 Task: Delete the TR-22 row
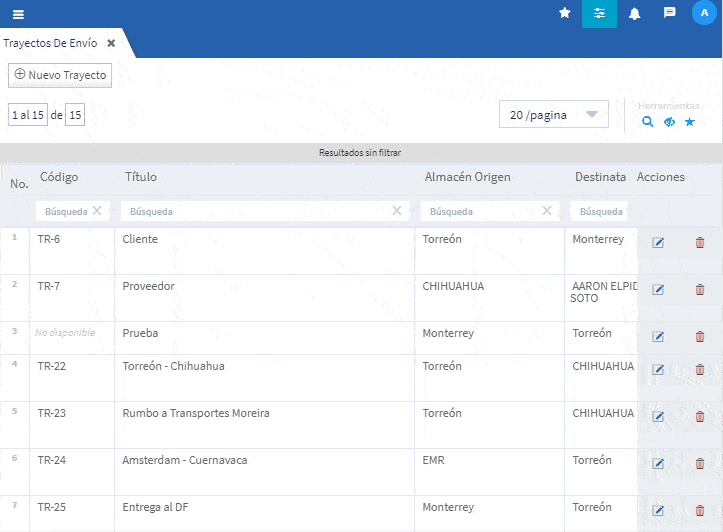click(x=699, y=370)
